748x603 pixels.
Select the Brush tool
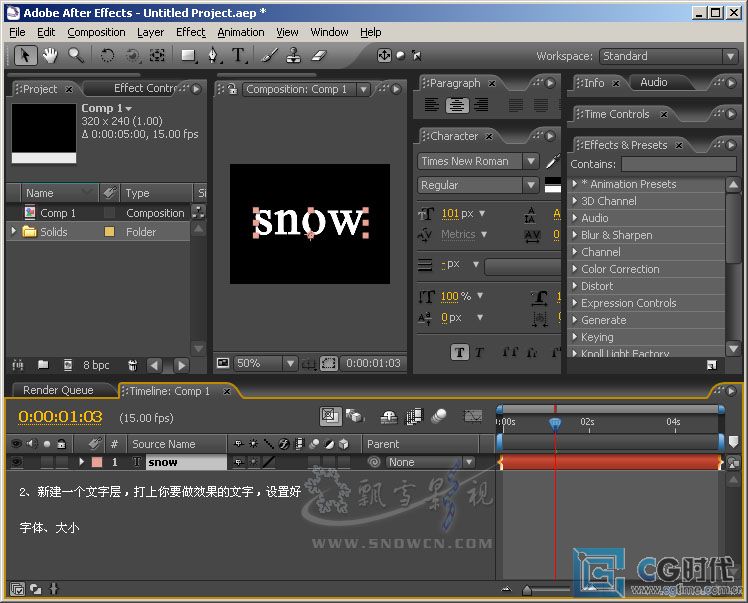click(x=270, y=56)
